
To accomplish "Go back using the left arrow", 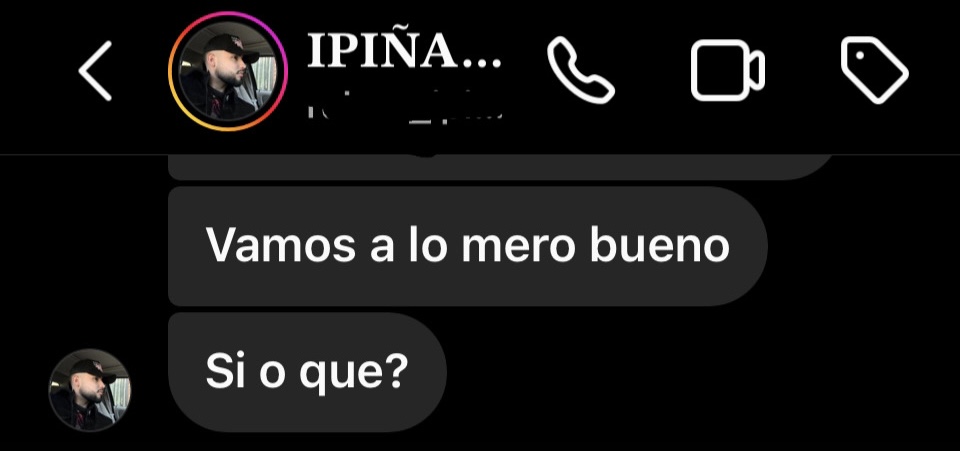I will click(x=95, y=71).
